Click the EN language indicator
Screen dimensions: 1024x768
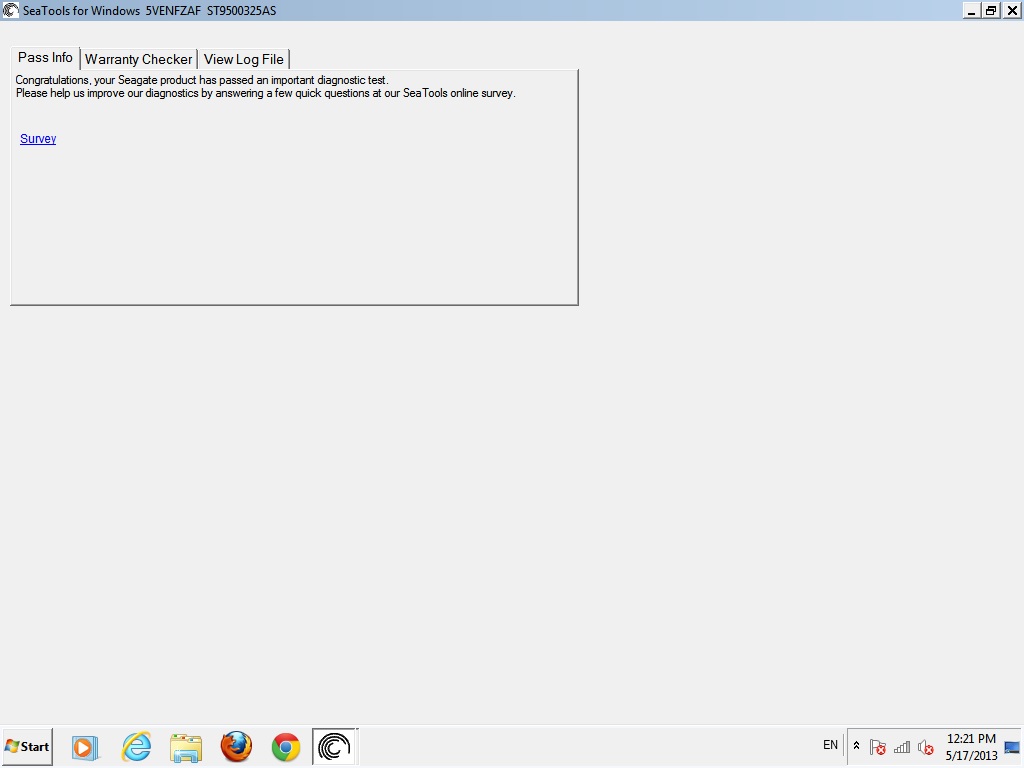tap(830, 745)
